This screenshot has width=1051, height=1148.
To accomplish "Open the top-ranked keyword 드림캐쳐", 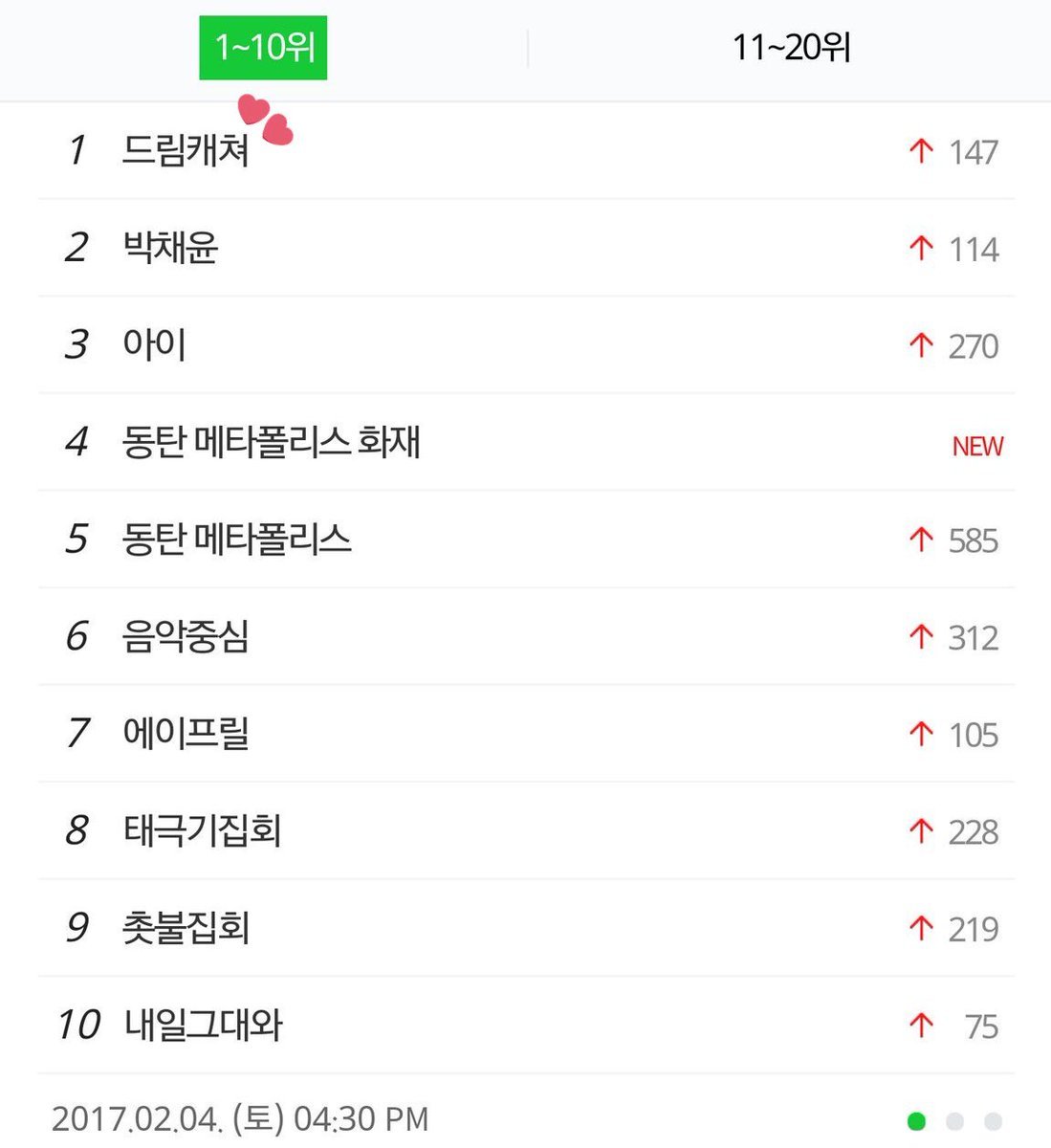I will [x=186, y=151].
